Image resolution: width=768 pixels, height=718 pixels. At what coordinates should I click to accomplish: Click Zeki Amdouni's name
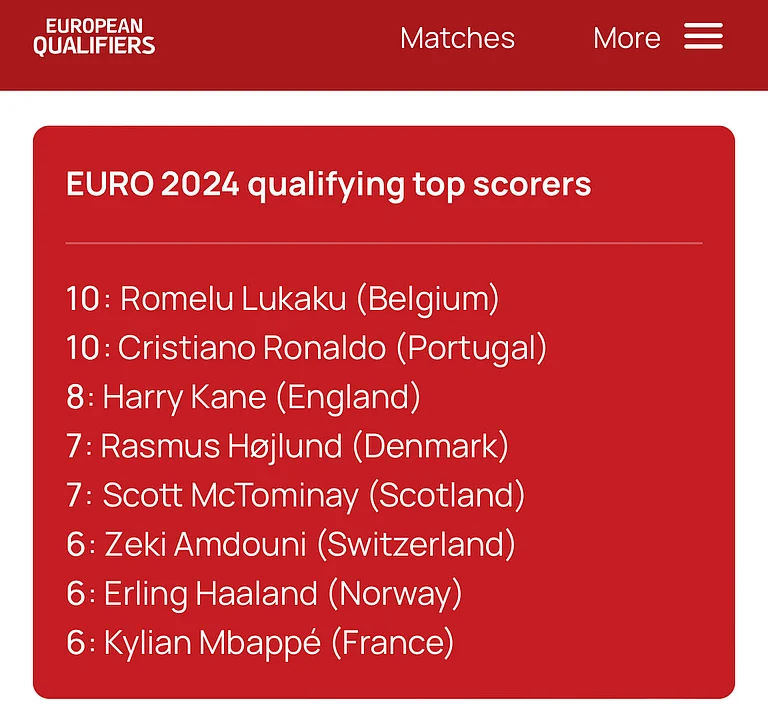pyautogui.click(x=205, y=544)
